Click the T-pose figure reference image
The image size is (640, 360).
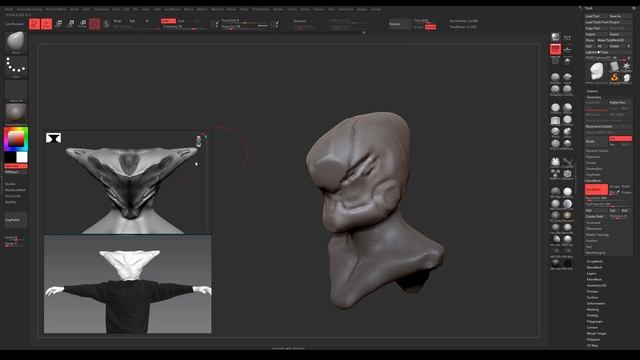click(128, 284)
